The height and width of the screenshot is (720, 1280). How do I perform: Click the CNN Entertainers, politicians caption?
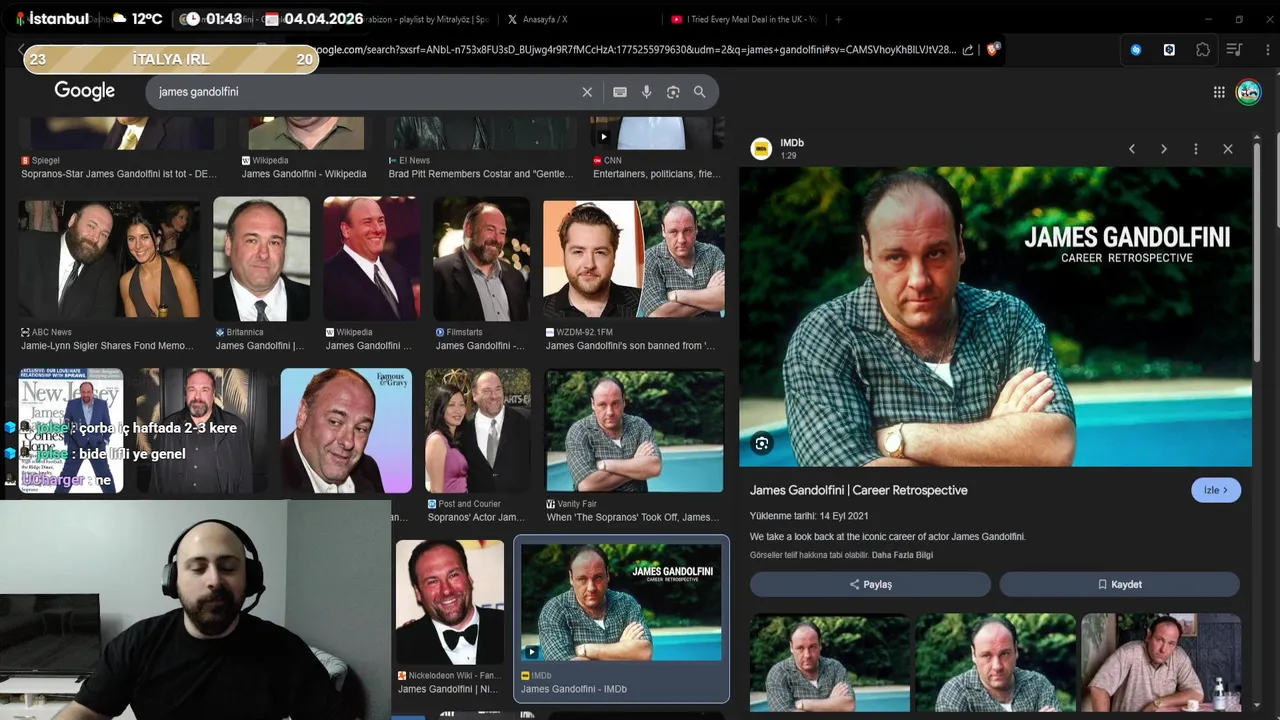(657, 174)
